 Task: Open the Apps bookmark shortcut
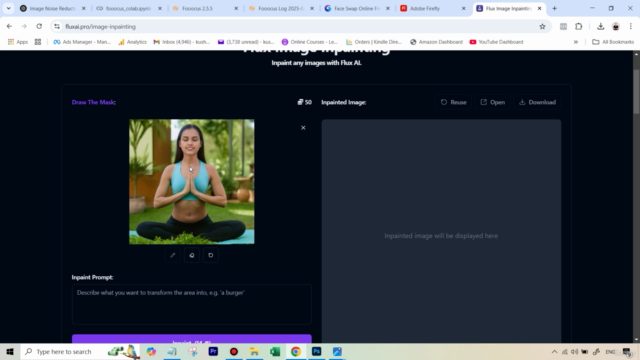18,42
